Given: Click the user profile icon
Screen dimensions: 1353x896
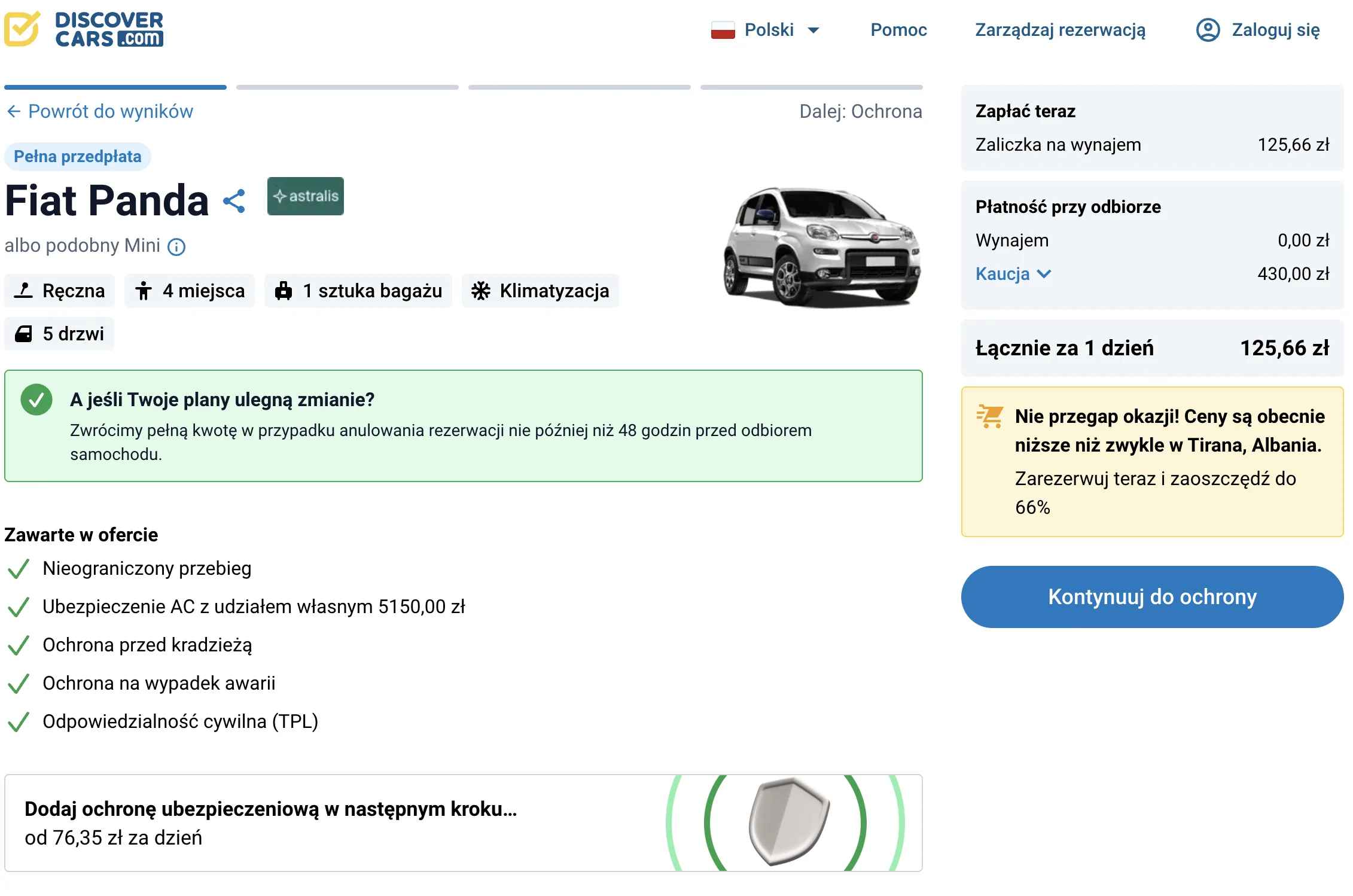Looking at the screenshot, I should [x=1208, y=30].
